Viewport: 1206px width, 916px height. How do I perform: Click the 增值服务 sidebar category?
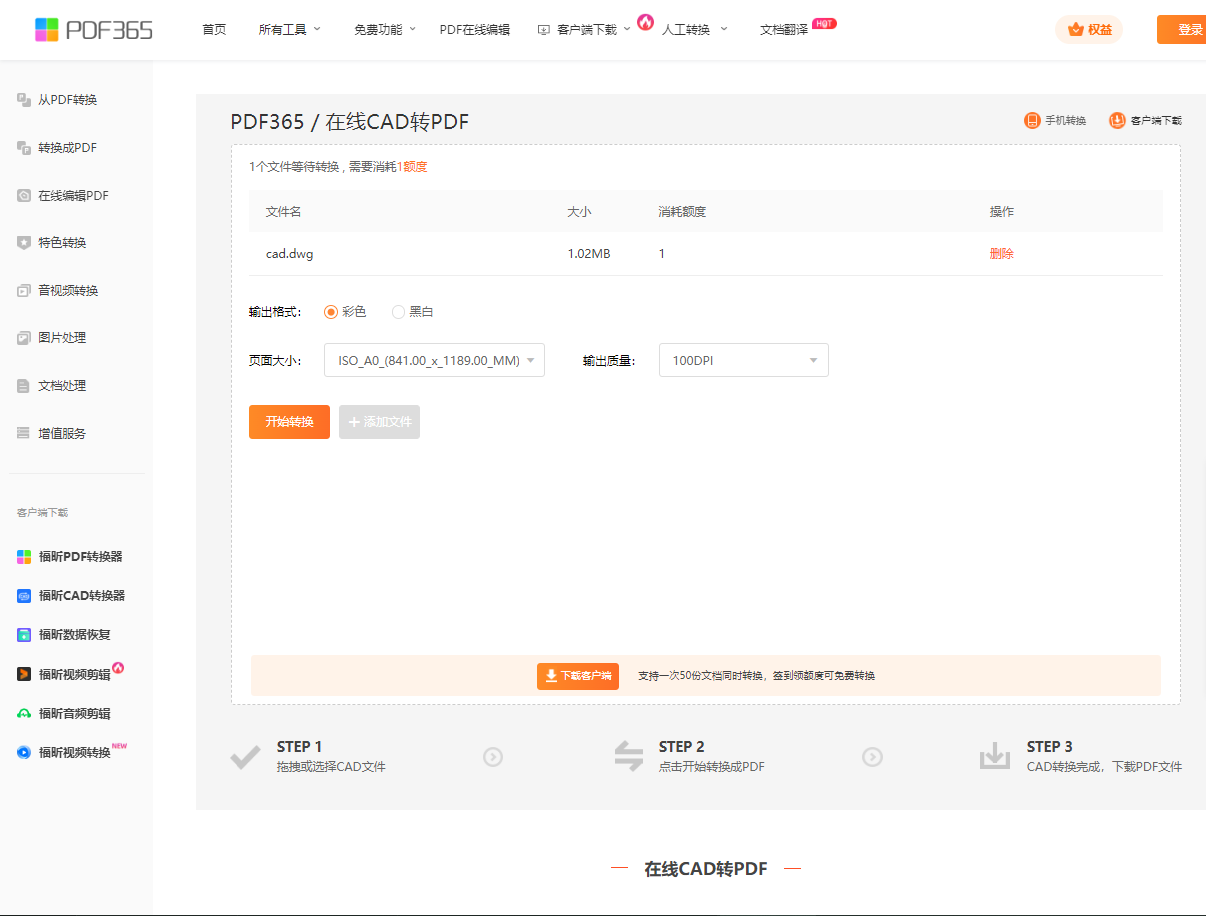point(62,433)
